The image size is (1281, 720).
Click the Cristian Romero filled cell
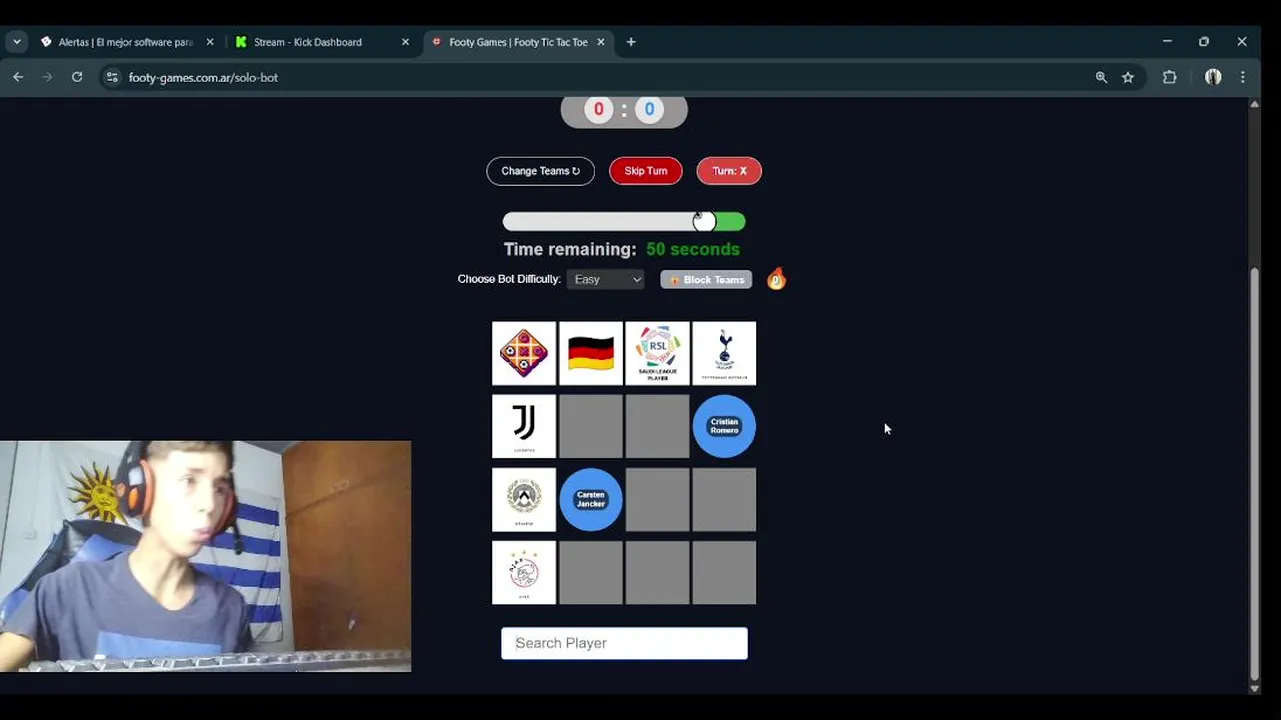click(724, 426)
